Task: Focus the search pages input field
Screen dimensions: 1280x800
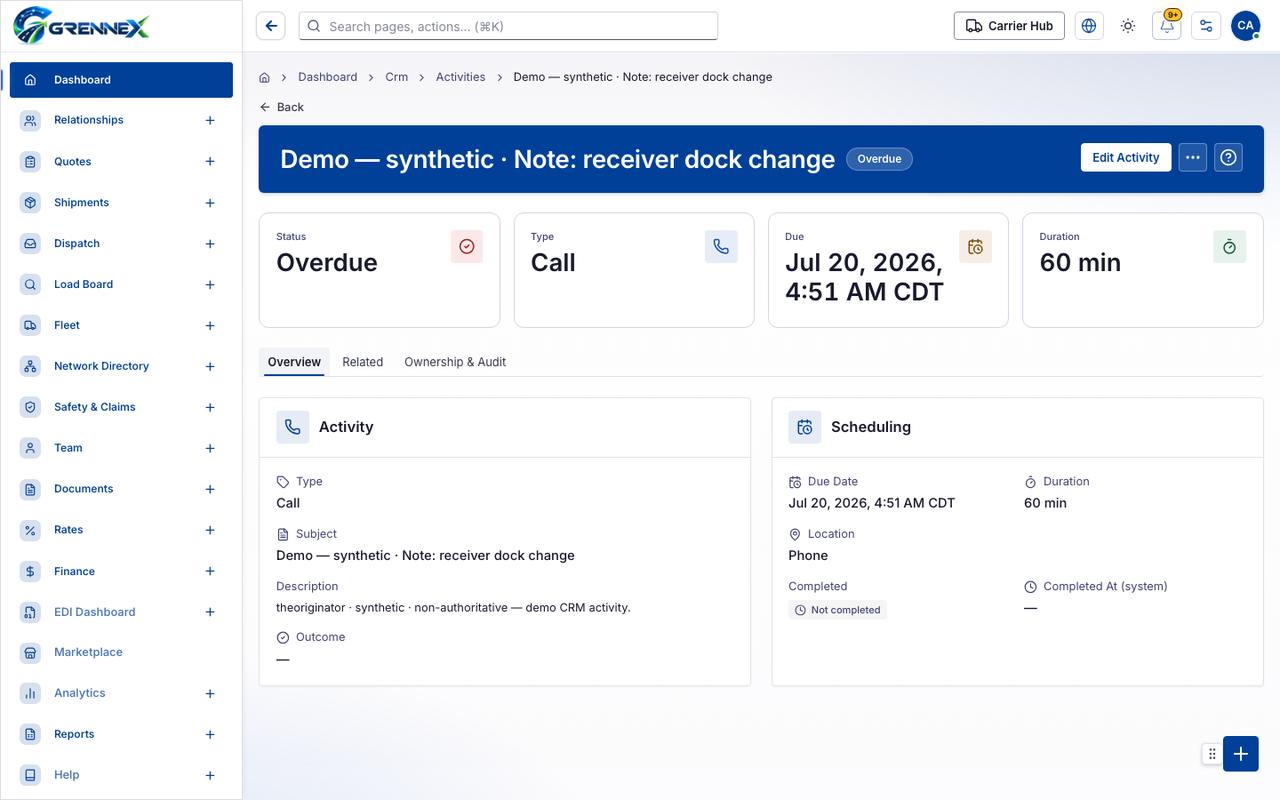Action: 508,26
